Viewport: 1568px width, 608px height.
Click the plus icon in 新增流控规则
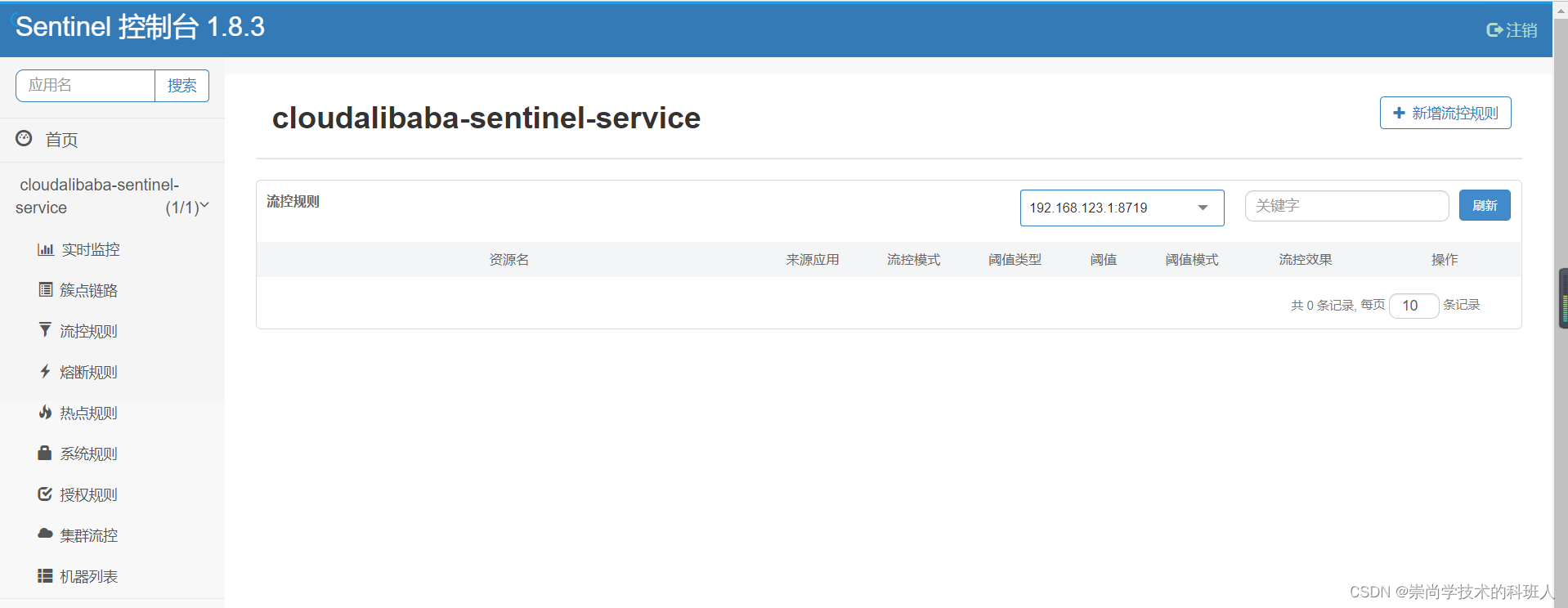[x=1399, y=113]
